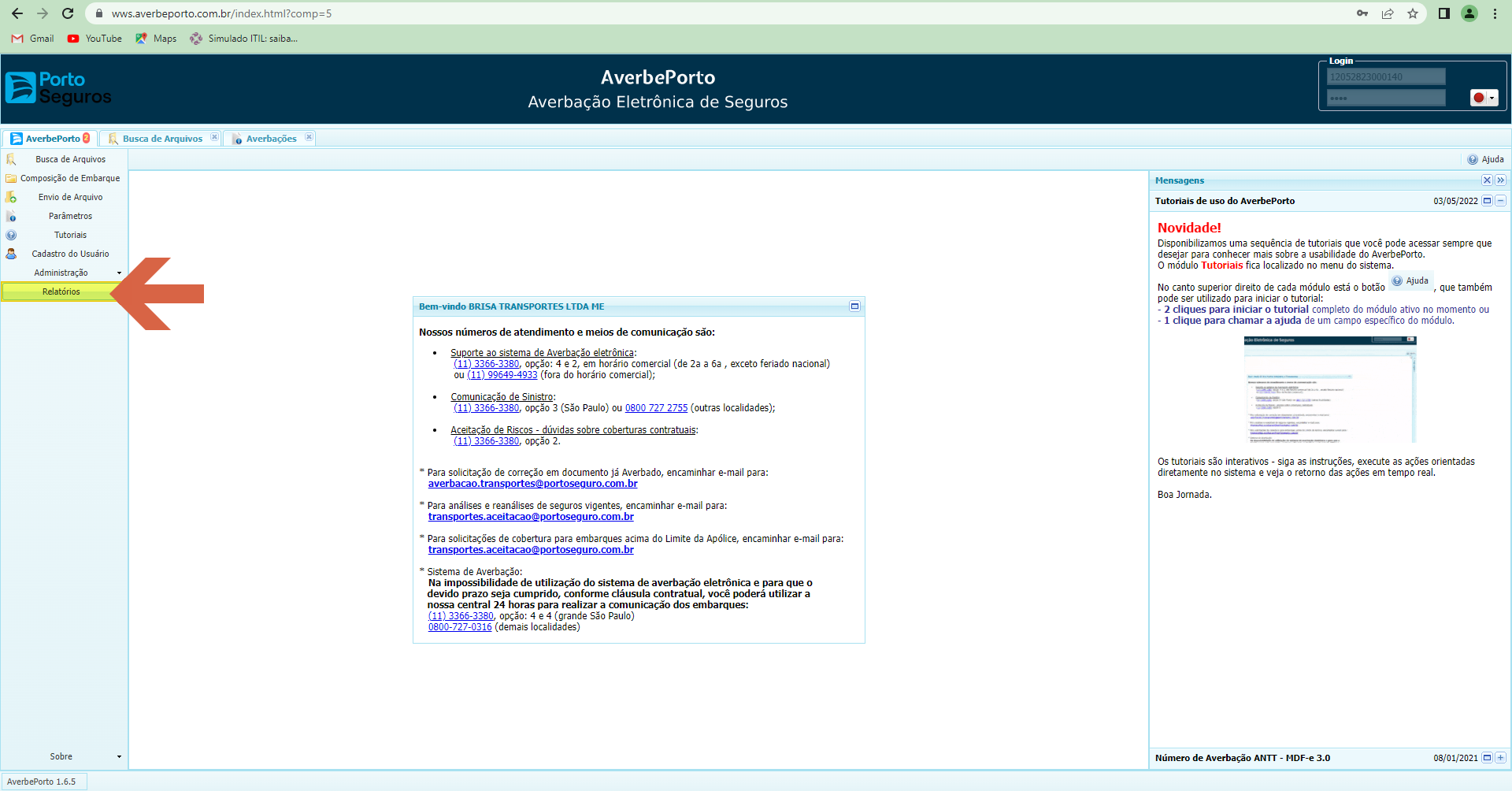Screen dimensions: 1512x791
Task: Open the Simulado ITIL bookmark
Action: [x=244, y=39]
